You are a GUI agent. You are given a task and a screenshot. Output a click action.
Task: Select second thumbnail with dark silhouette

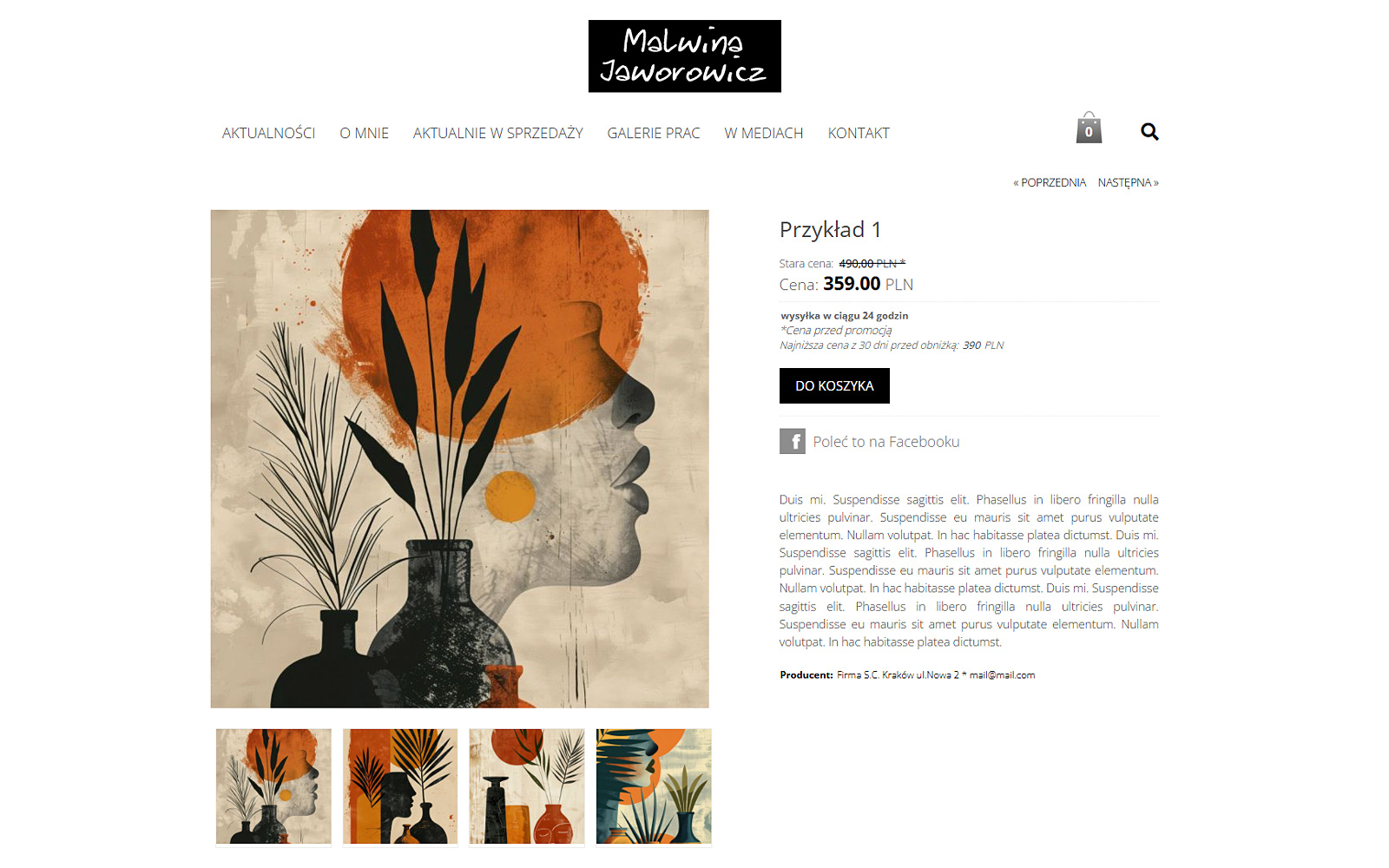pyautogui.click(x=400, y=786)
